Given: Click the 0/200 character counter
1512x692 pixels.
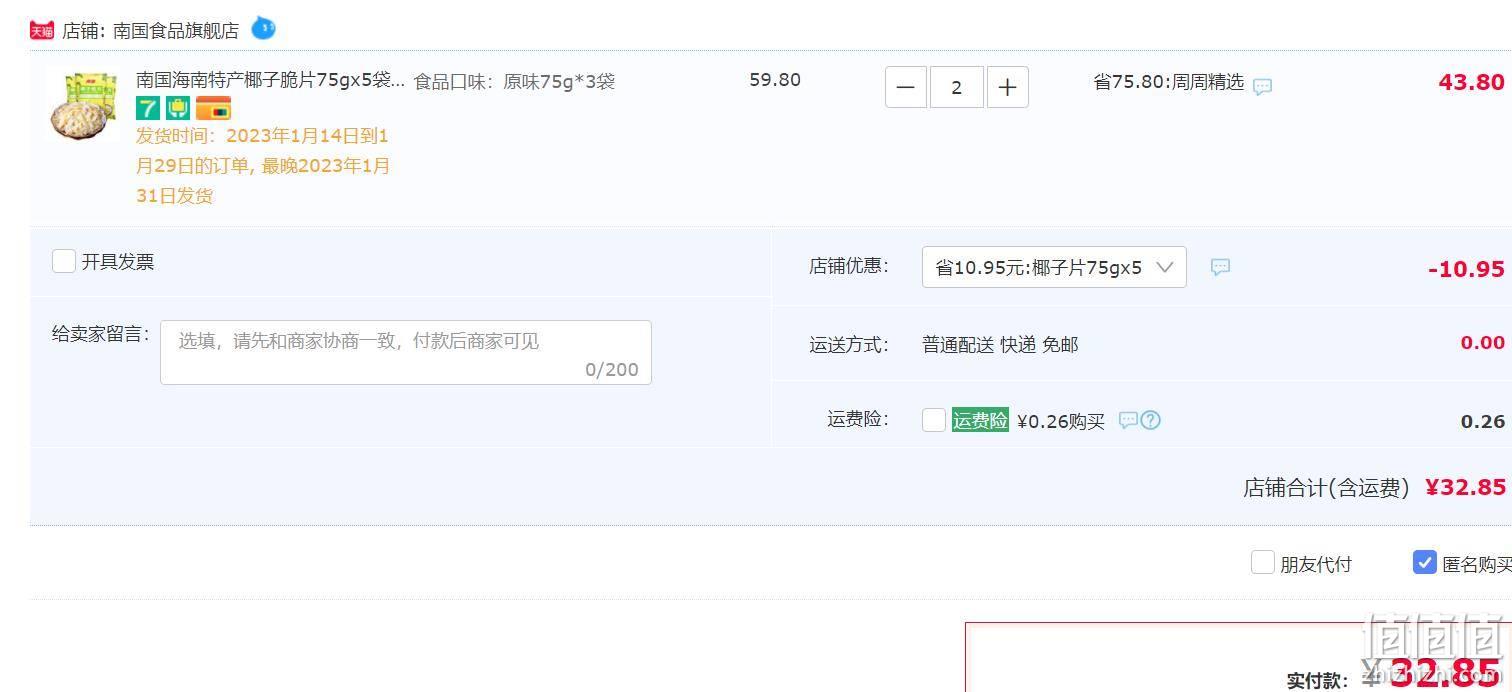Looking at the screenshot, I should [x=612, y=369].
